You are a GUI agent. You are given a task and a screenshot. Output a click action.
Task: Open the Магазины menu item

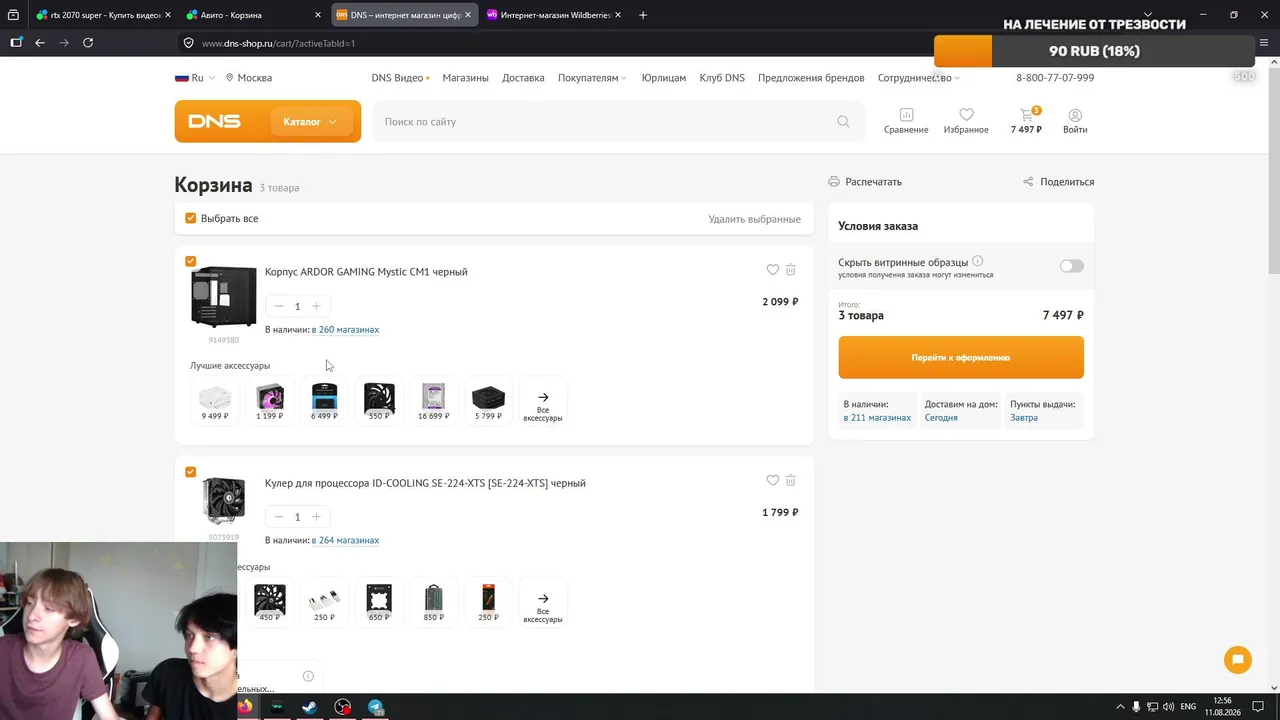click(466, 78)
